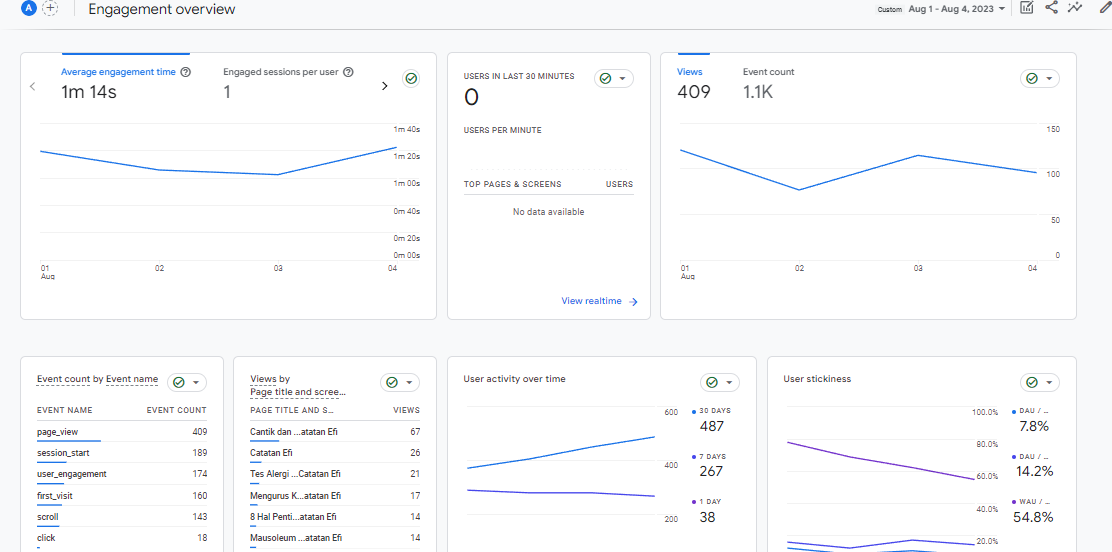1112x552 pixels.
Task: Open data quality dropdown on User stickiness card
Action: tap(1040, 382)
